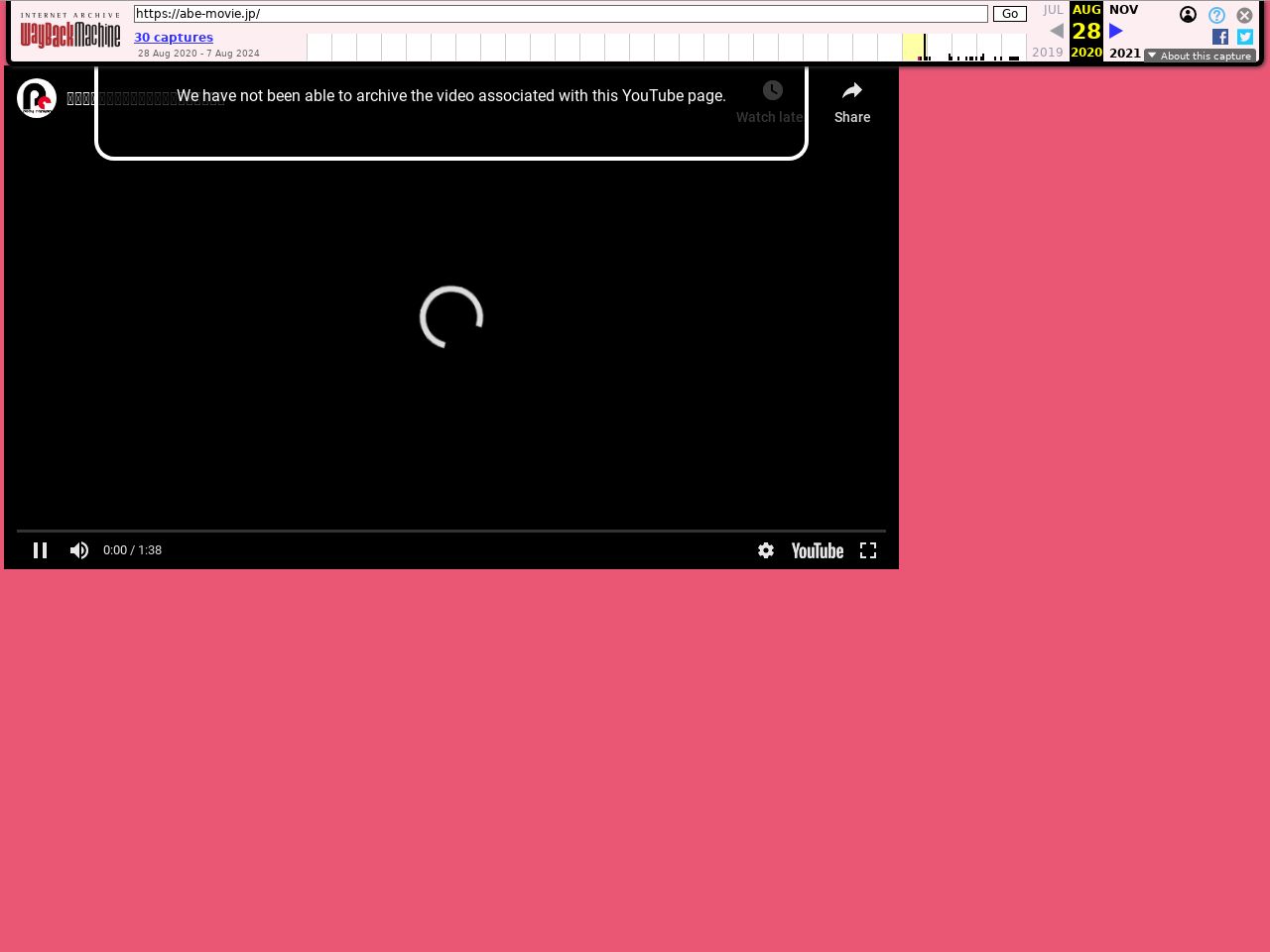Mute the video volume speaker icon
The image size is (1270, 952).
tap(79, 550)
